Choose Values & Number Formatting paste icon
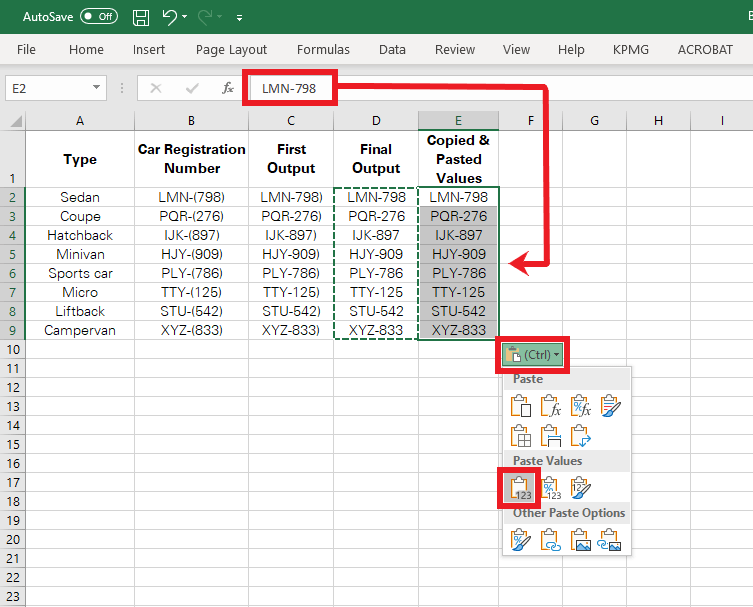753x607 pixels. coord(550,488)
